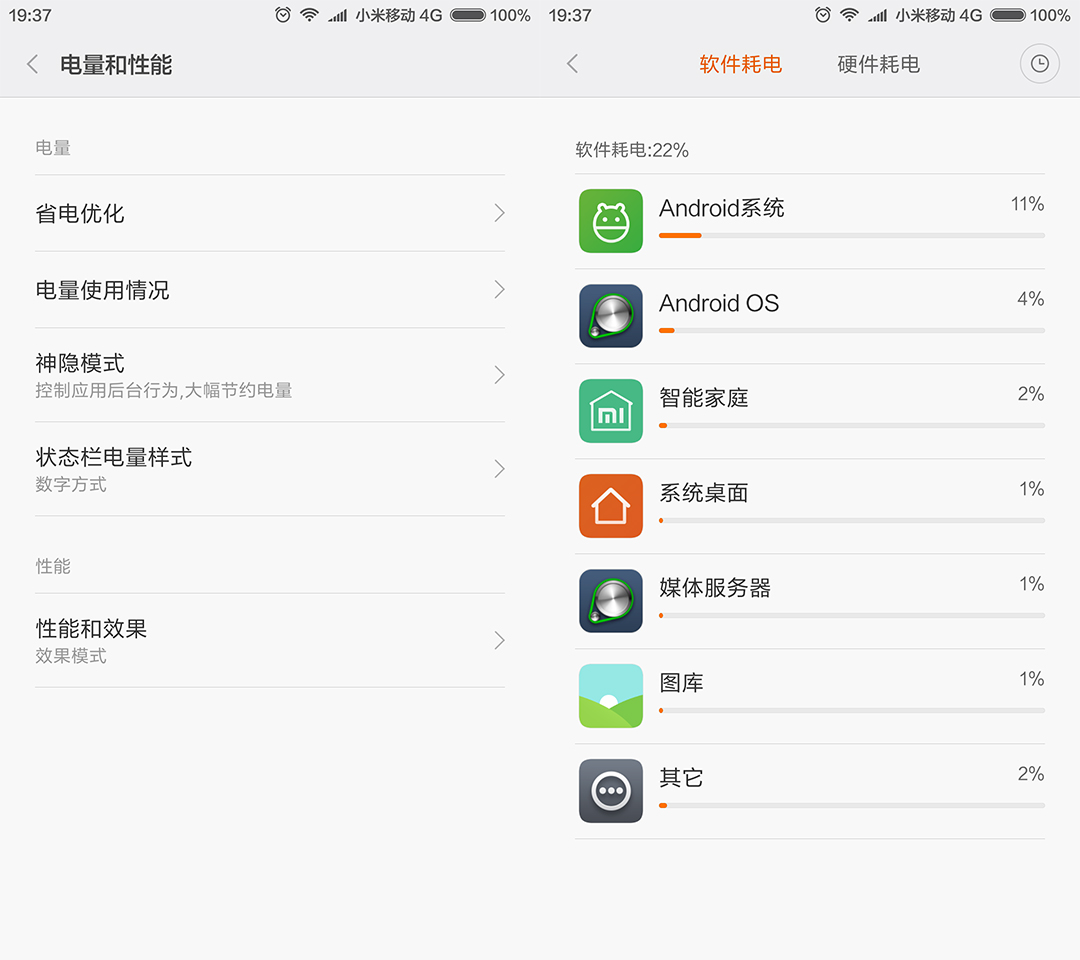Open the 图库 gallery icon
Screen dimensions: 1080x960
(x=611, y=696)
